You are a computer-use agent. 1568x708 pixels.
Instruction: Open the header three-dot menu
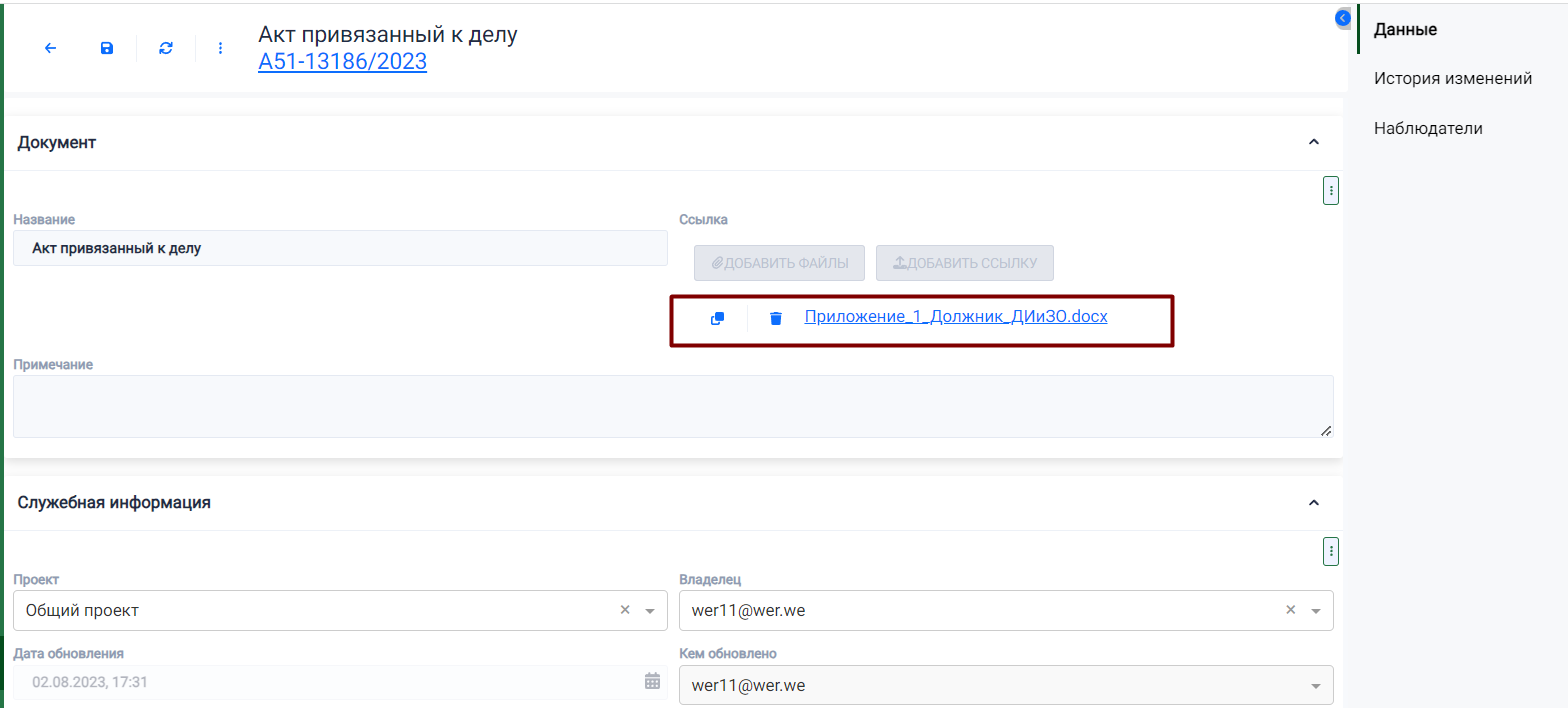coord(221,48)
